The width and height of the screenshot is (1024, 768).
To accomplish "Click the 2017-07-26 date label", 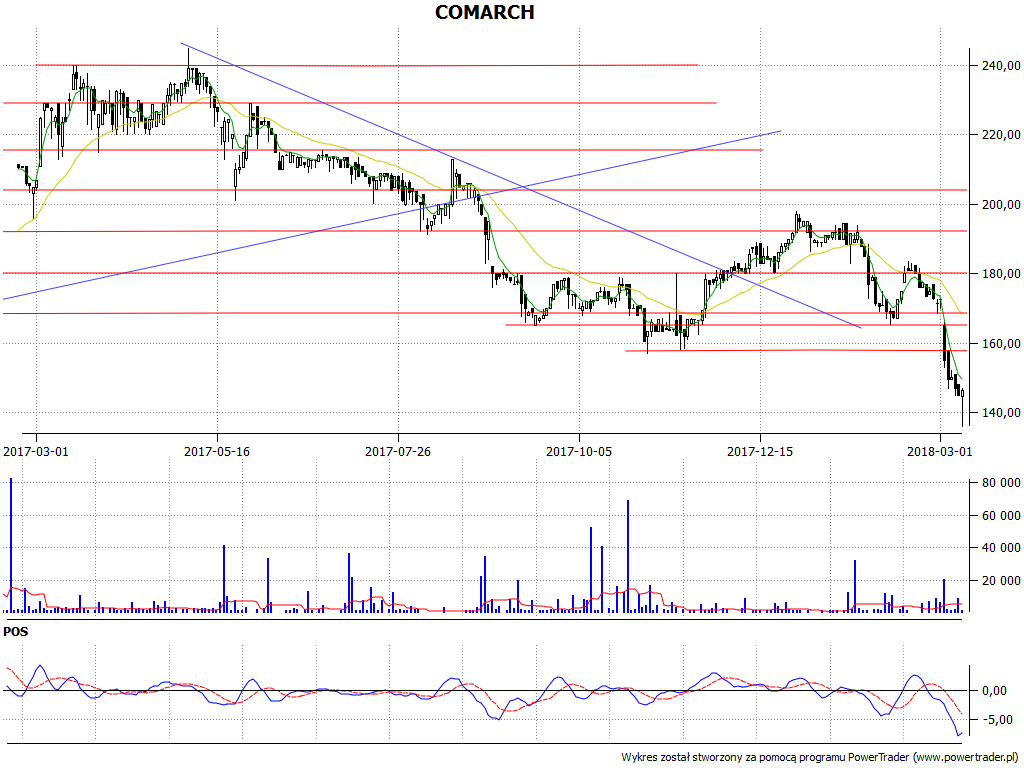I will pos(398,451).
